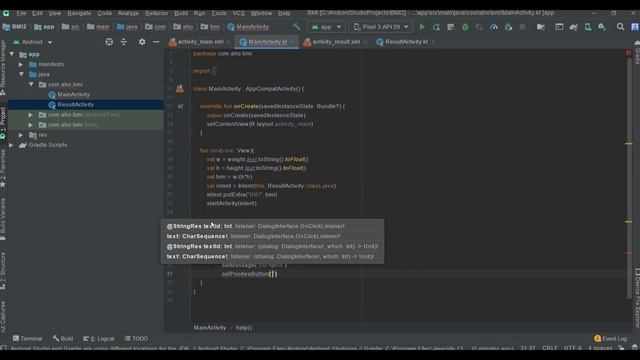Open the Build tool window
The width and height of the screenshot is (640, 360).
tap(63, 339)
